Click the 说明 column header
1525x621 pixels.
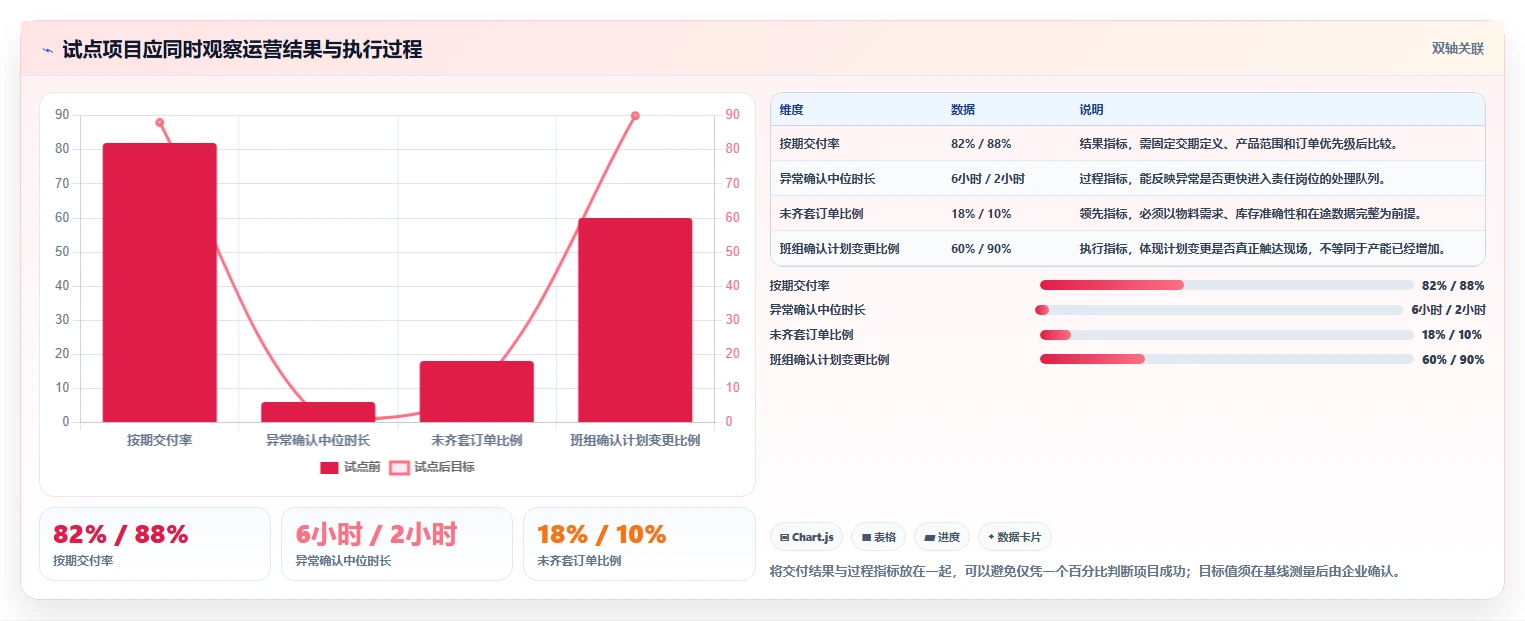[1091, 110]
